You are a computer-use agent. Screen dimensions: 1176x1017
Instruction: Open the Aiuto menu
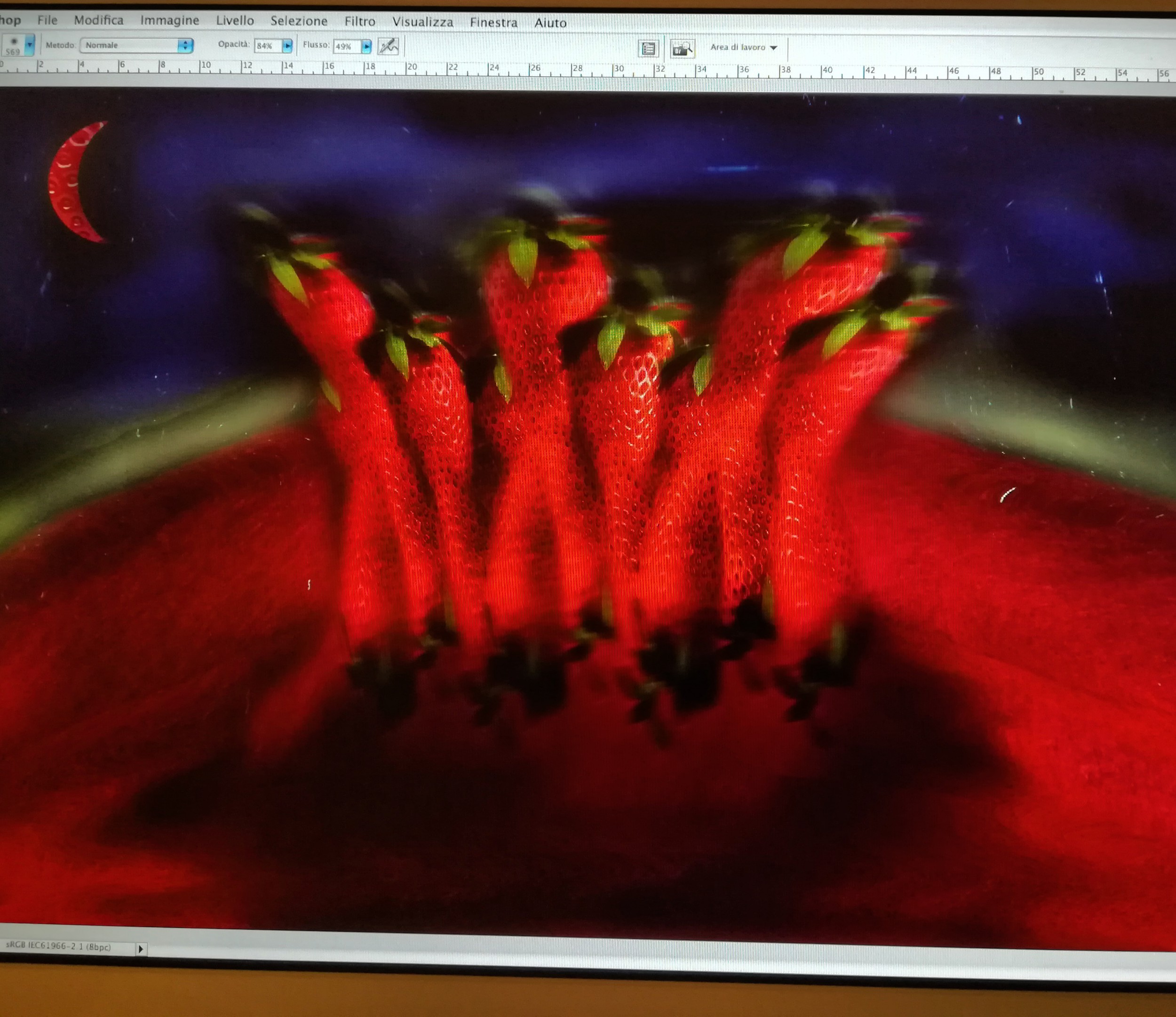point(550,23)
